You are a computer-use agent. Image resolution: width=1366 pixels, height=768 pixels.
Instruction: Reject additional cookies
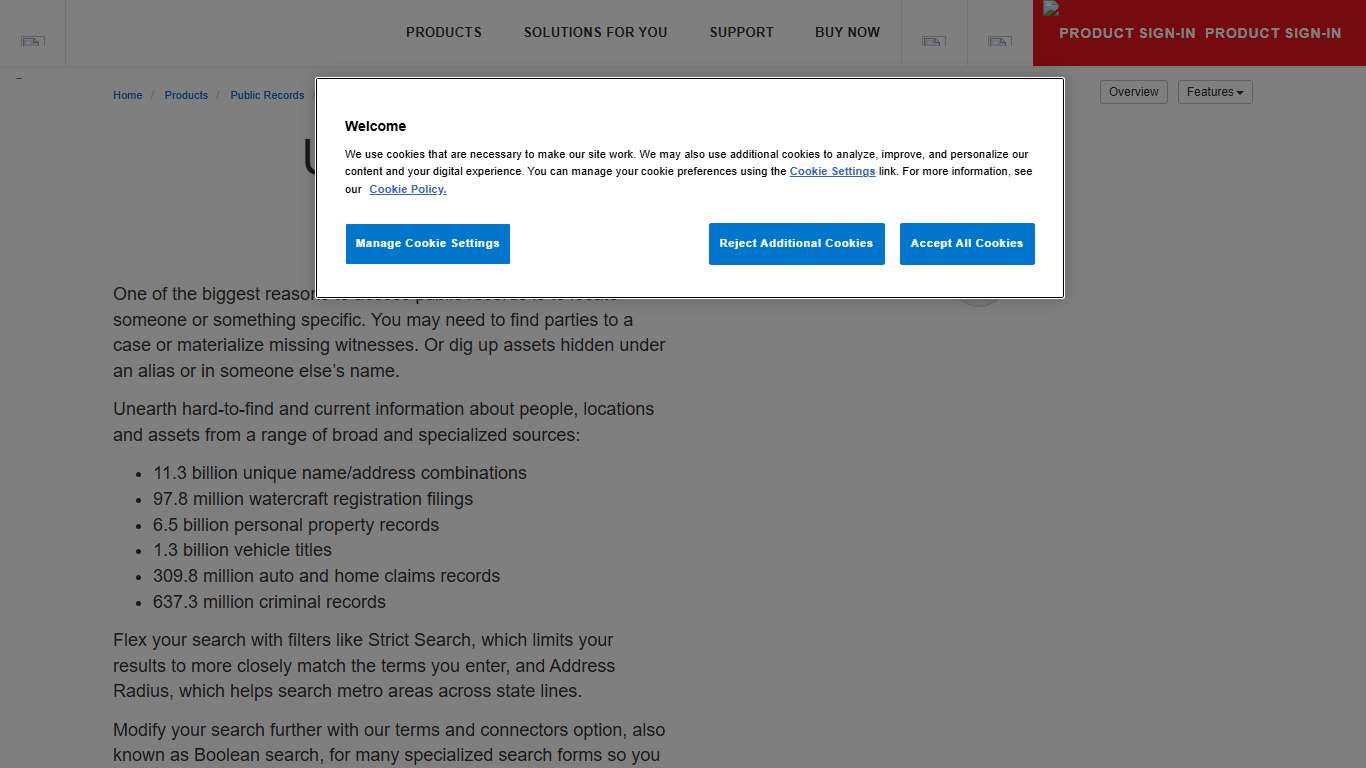(x=796, y=243)
